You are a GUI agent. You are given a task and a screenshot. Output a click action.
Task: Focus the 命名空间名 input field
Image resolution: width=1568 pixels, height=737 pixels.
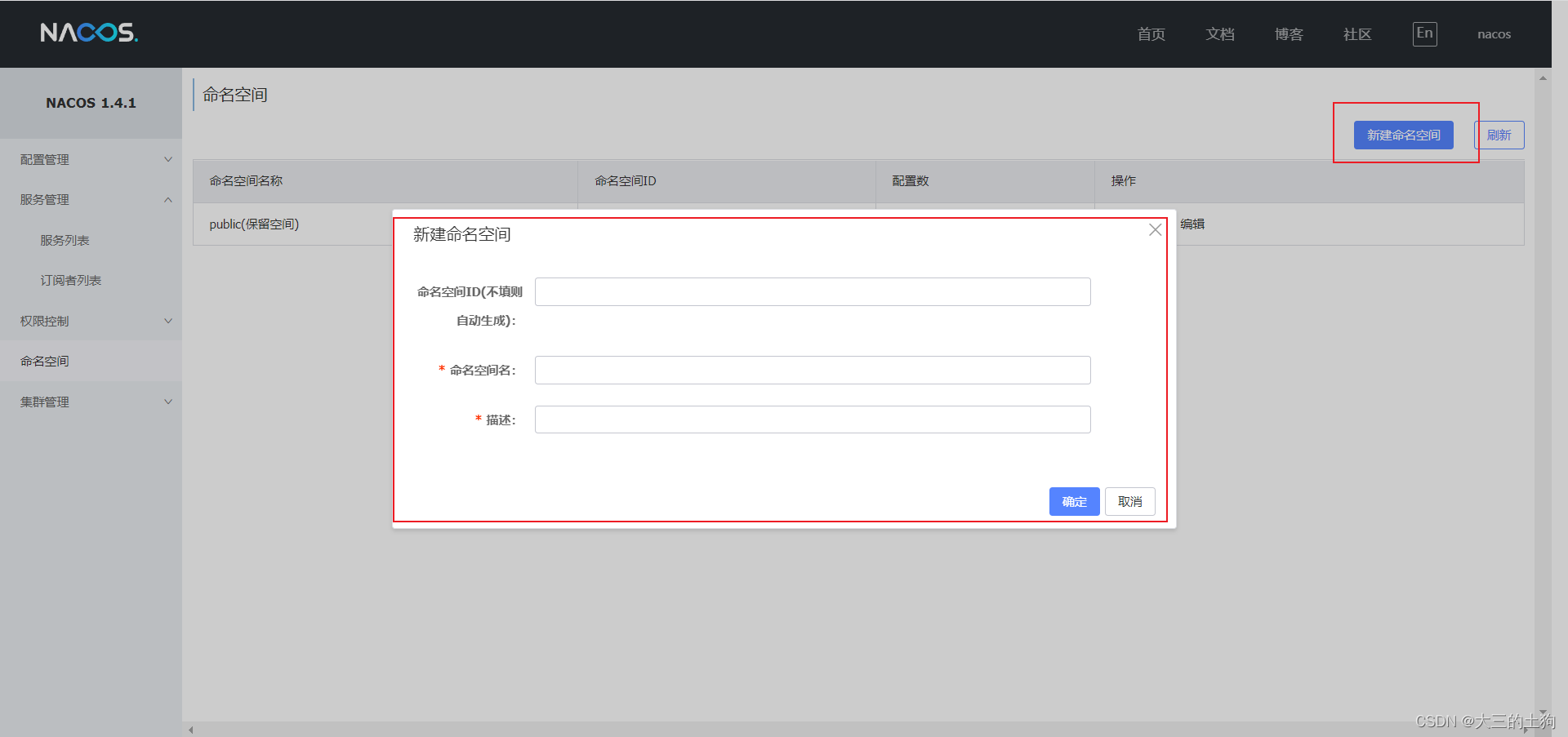click(813, 370)
